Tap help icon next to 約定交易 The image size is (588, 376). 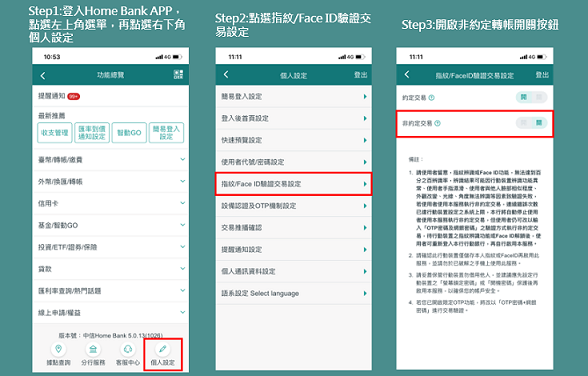[431, 97]
